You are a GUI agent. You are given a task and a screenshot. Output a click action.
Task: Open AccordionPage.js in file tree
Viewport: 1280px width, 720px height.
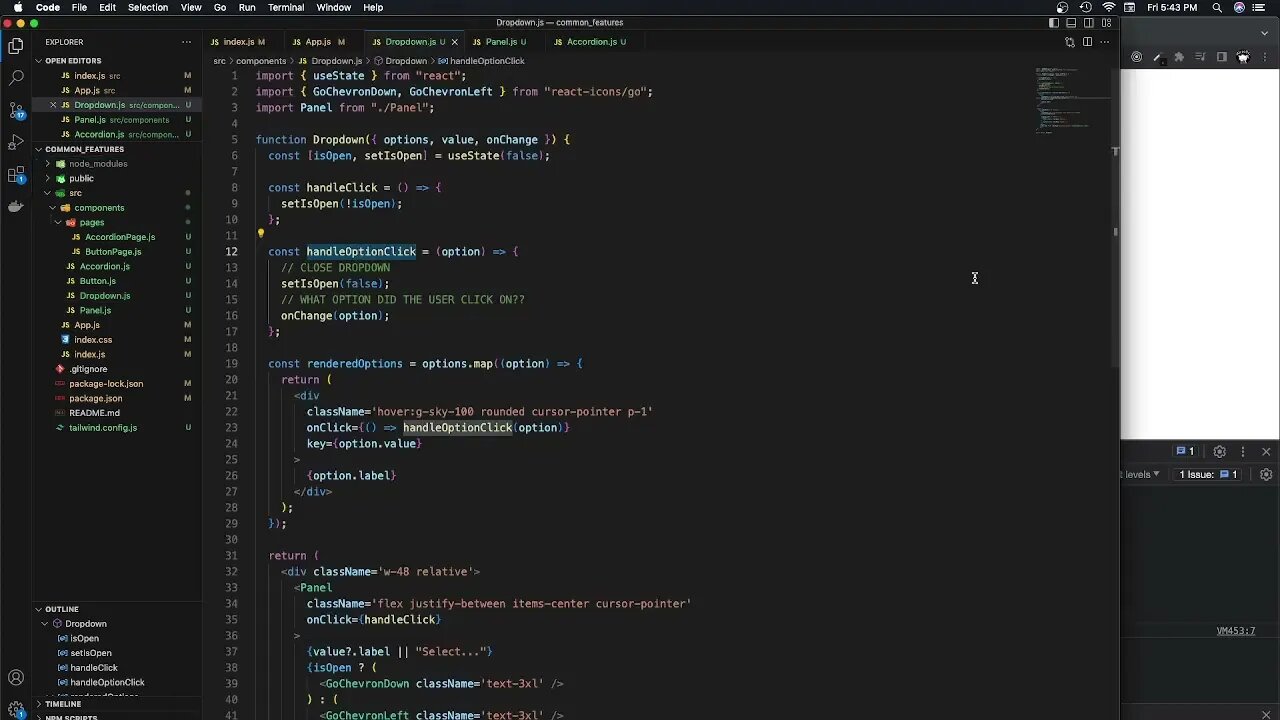[x=120, y=237]
